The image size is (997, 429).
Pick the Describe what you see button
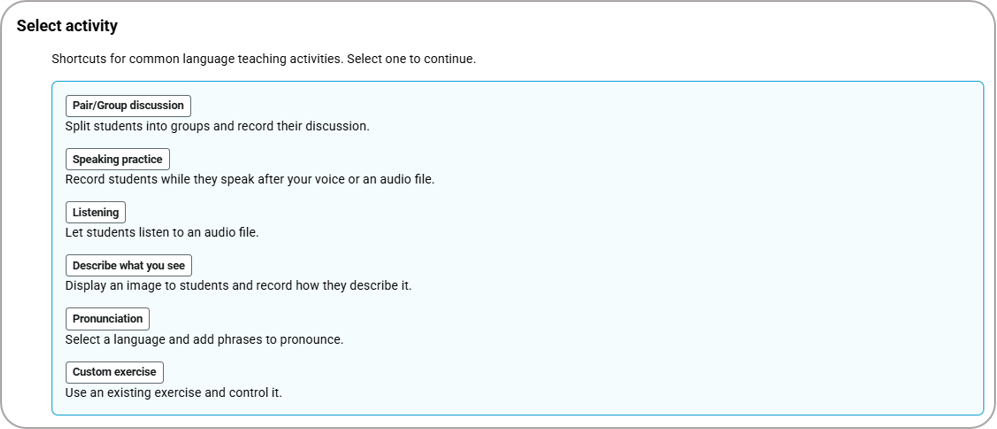pyautogui.click(x=128, y=265)
